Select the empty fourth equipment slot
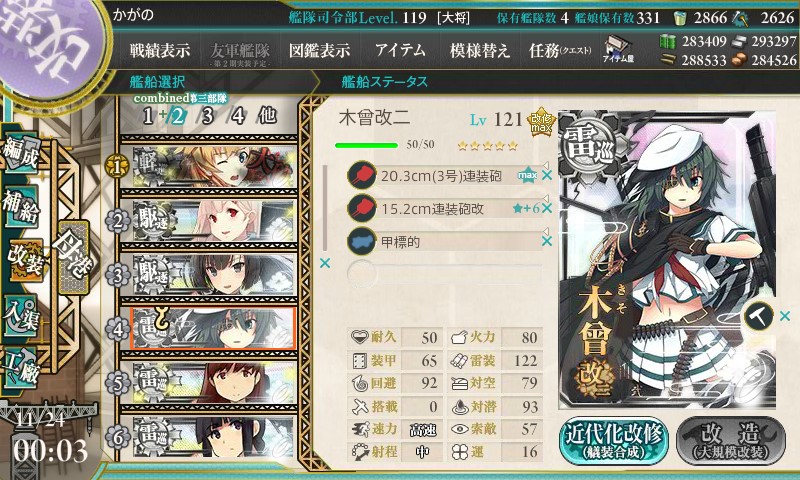The width and height of the screenshot is (800, 480). click(444, 274)
